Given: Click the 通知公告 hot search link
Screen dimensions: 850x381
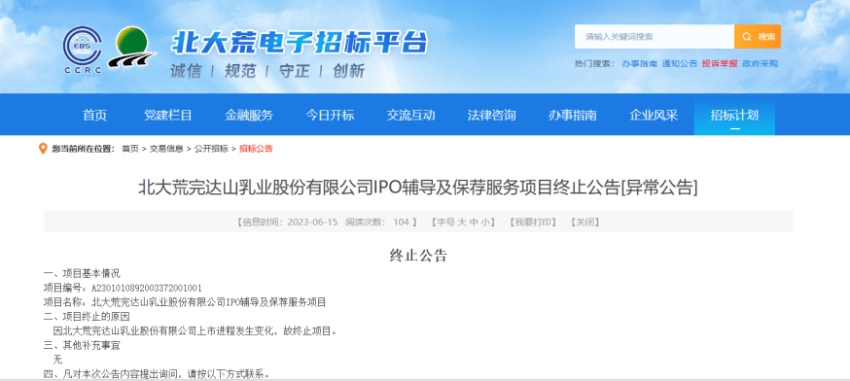Looking at the screenshot, I should pos(680,63).
